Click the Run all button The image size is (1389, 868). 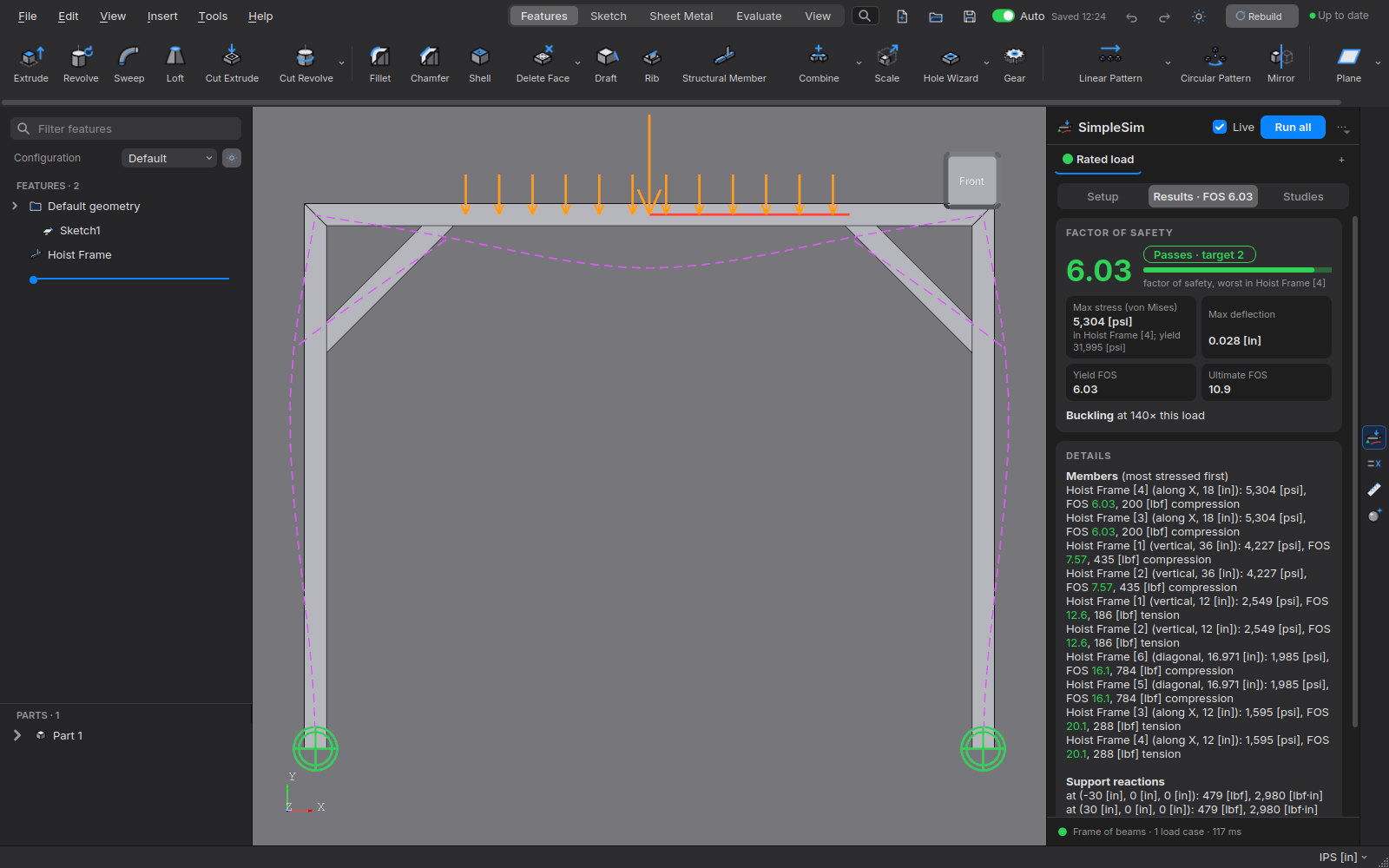1293,127
